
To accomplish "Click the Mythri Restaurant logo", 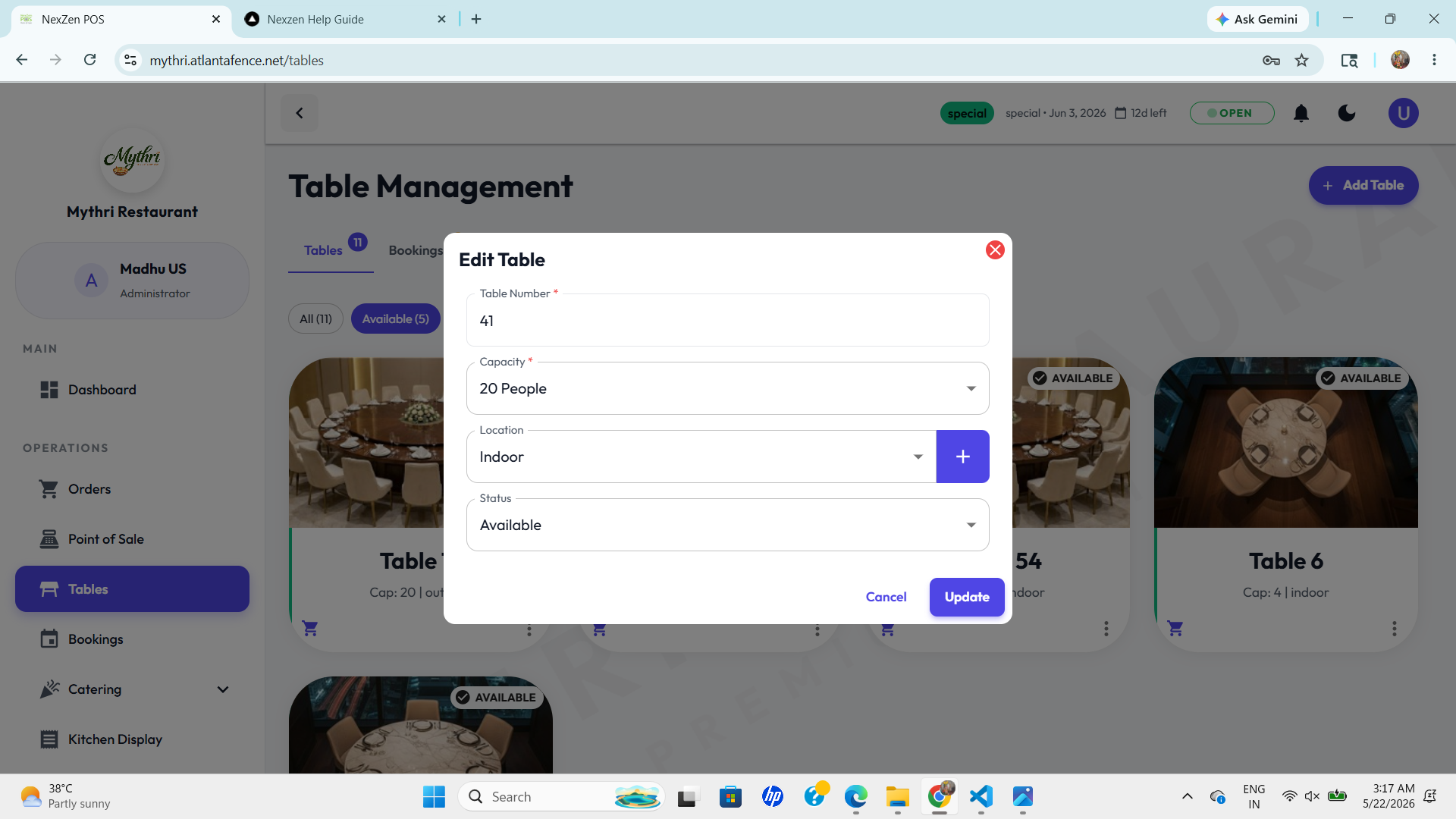I will 132,160.
